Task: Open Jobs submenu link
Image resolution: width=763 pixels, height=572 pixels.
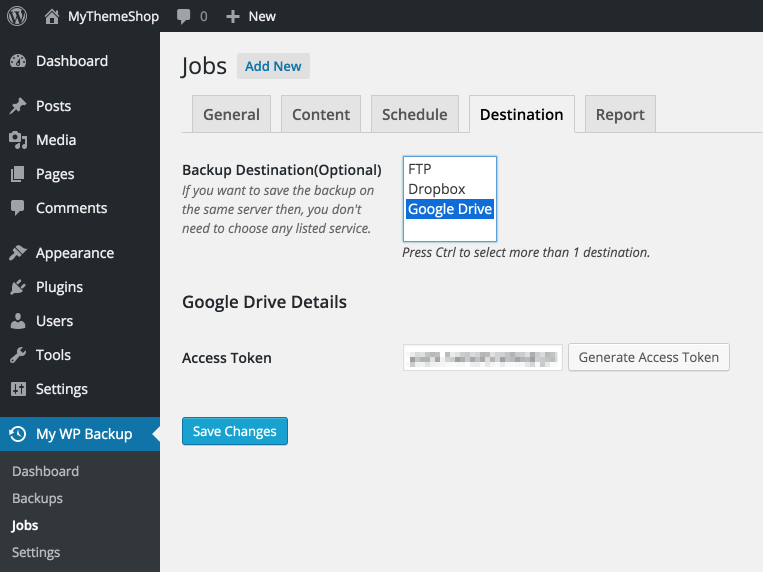Action: [25, 525]
